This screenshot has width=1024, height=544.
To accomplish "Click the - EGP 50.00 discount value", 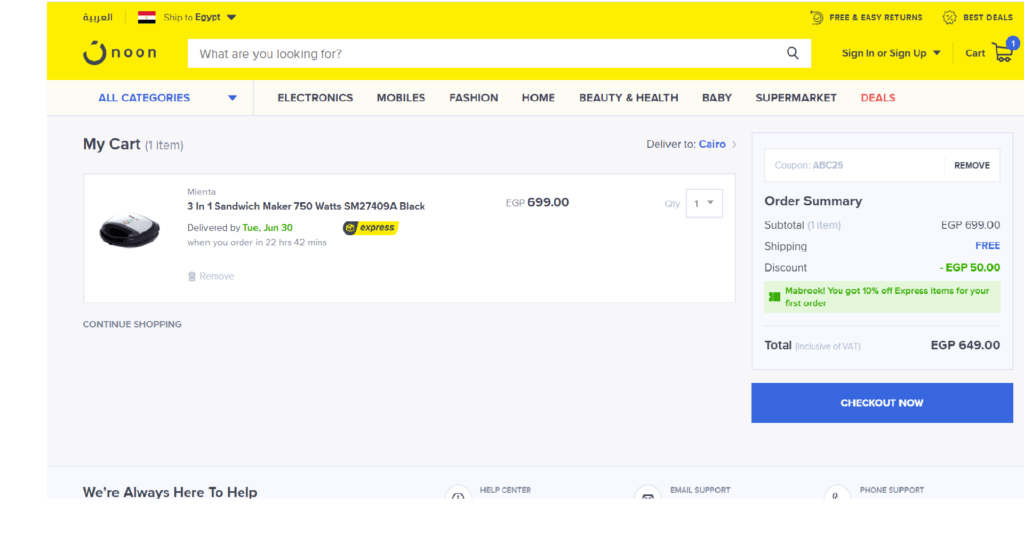I will [970, 268].
